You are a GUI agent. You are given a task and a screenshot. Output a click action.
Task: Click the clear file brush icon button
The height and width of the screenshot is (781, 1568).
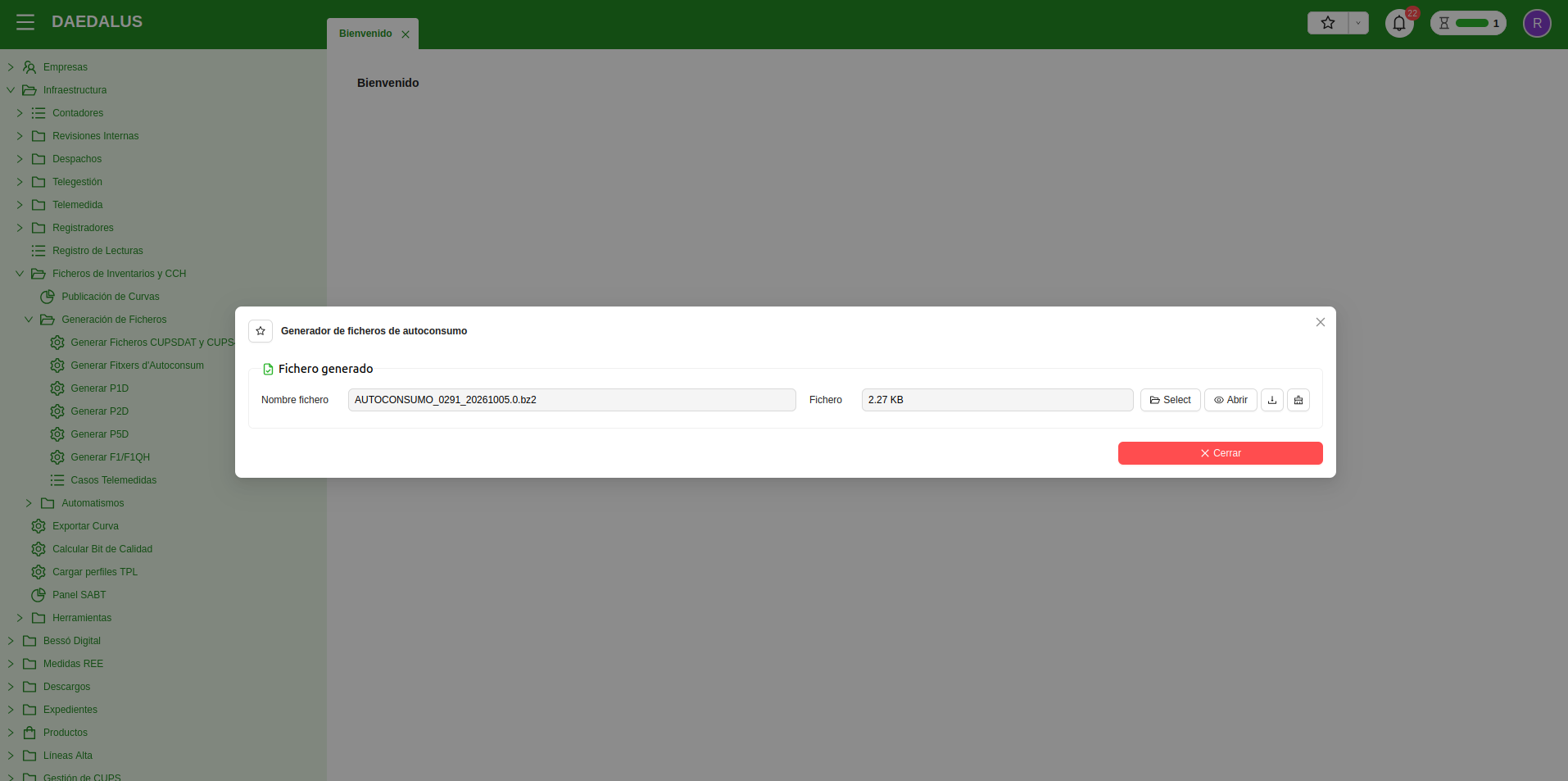pyautogui.click(x=1298, y=400)
